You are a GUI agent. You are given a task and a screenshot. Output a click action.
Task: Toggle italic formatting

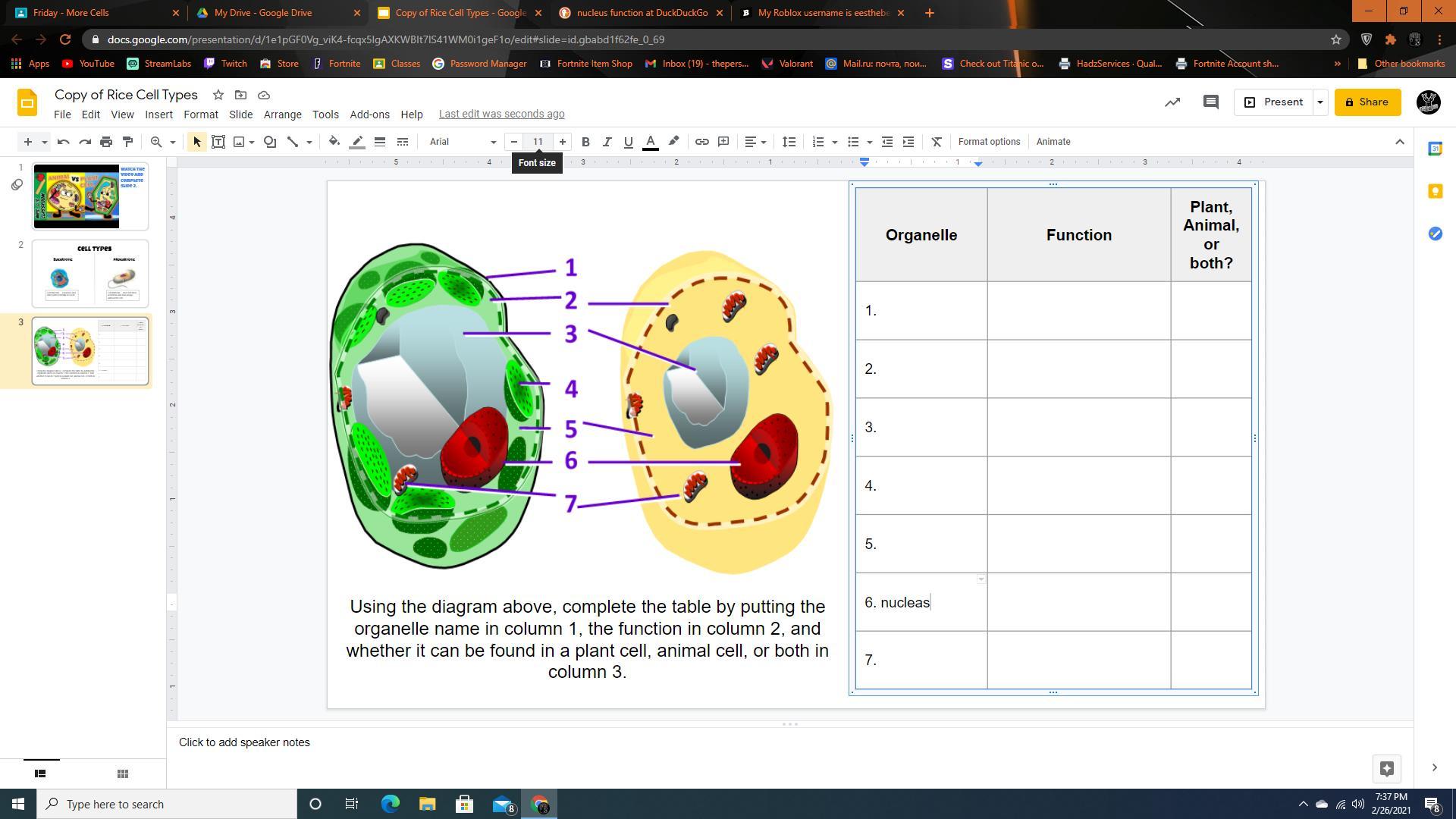(607, 142)
